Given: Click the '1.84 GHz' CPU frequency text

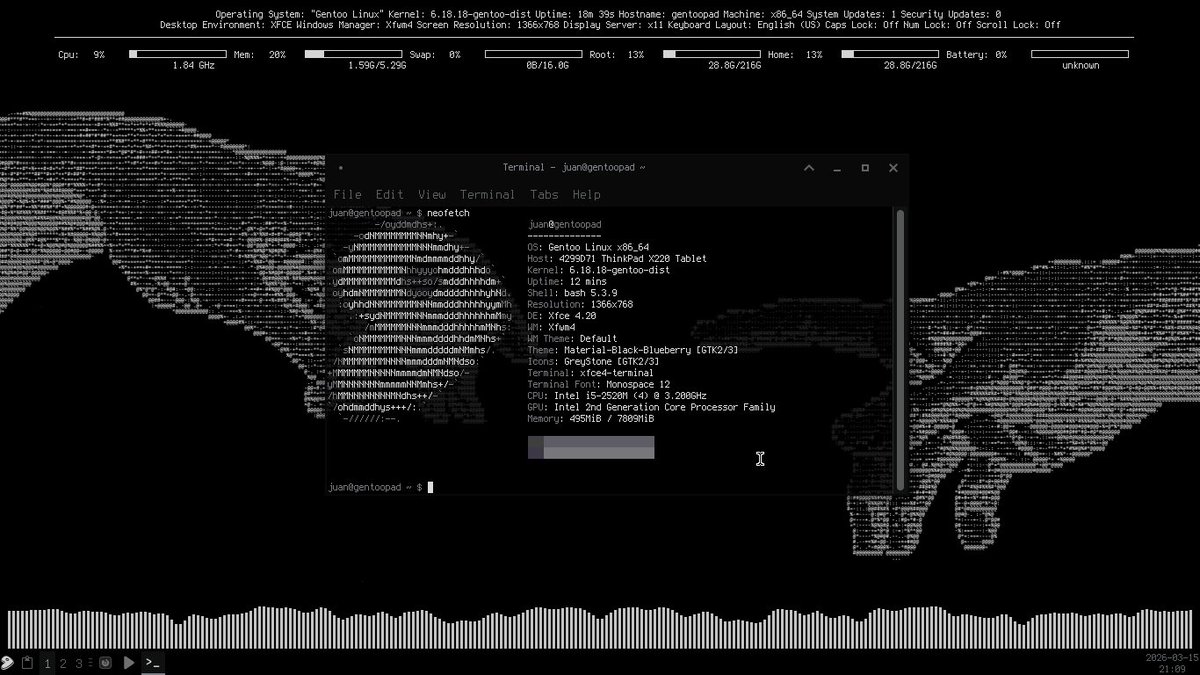Looking at the screenshot, I should click(x=193, y=65).
